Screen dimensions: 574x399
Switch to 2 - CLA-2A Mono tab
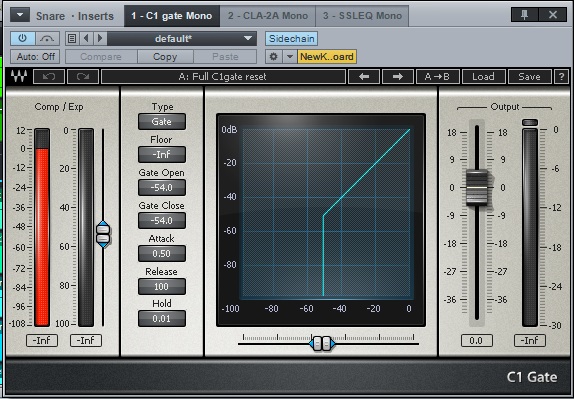(268, 16)
